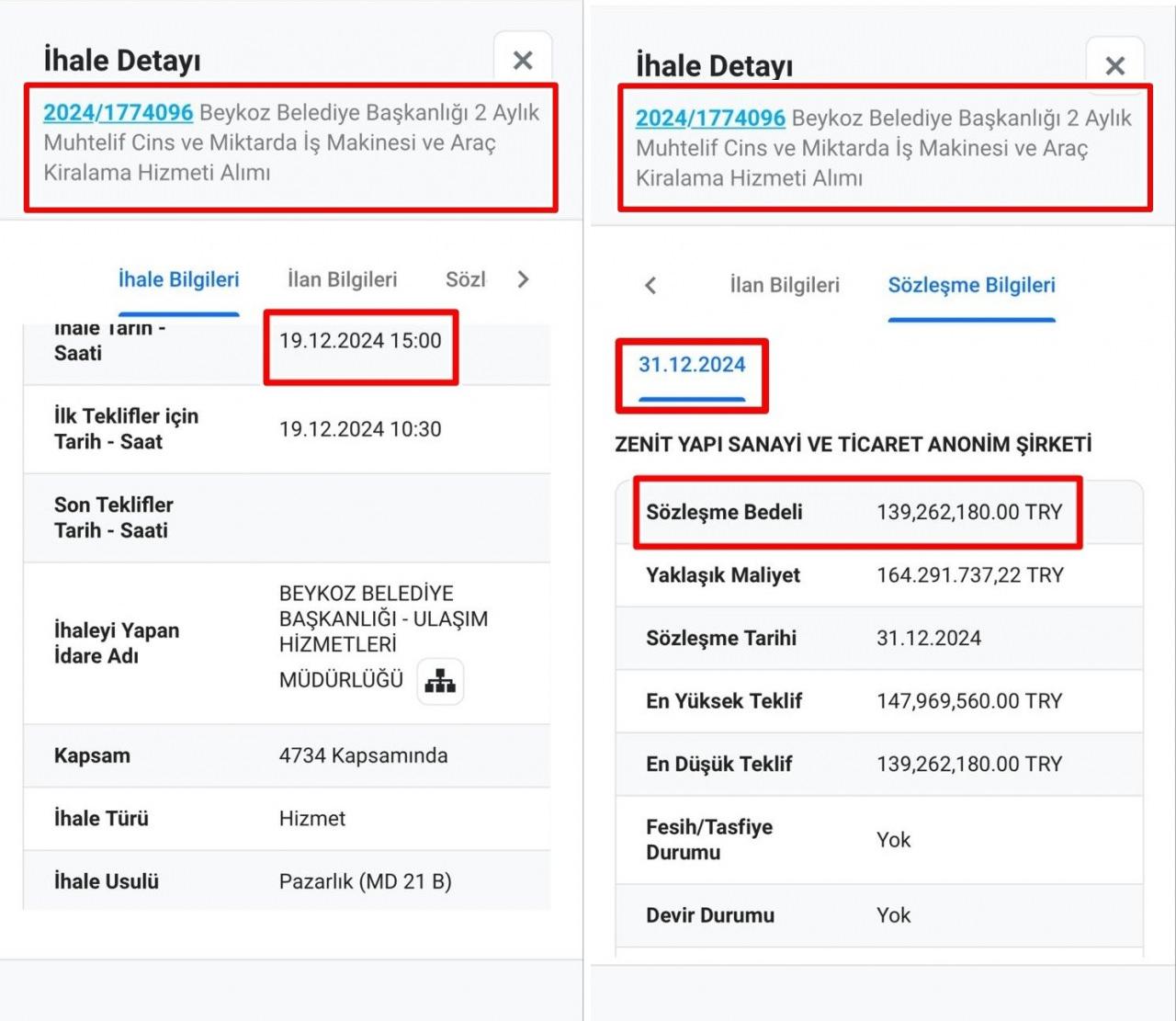Click the ZENİT YAPI company name heading
Screen dimensions: 1176x1021
pyautogui.click(x=853, y=445)
